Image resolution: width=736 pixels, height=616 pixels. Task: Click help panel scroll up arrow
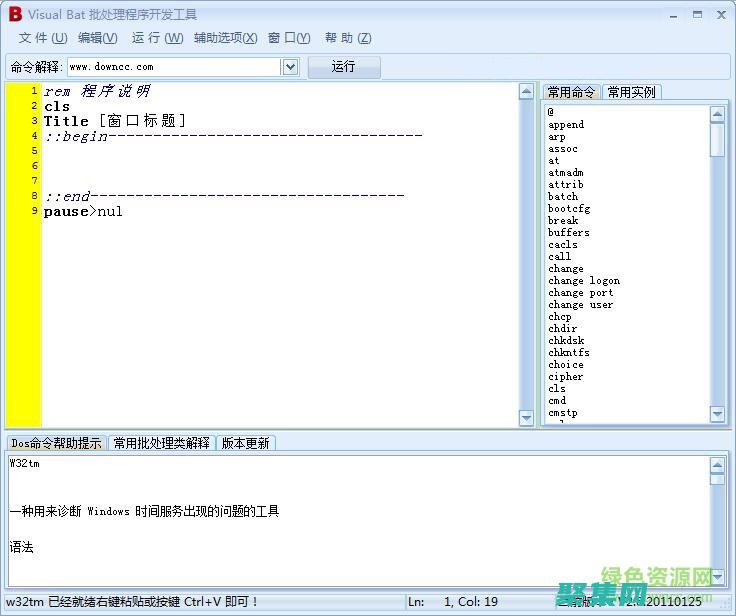click(717, 465)
